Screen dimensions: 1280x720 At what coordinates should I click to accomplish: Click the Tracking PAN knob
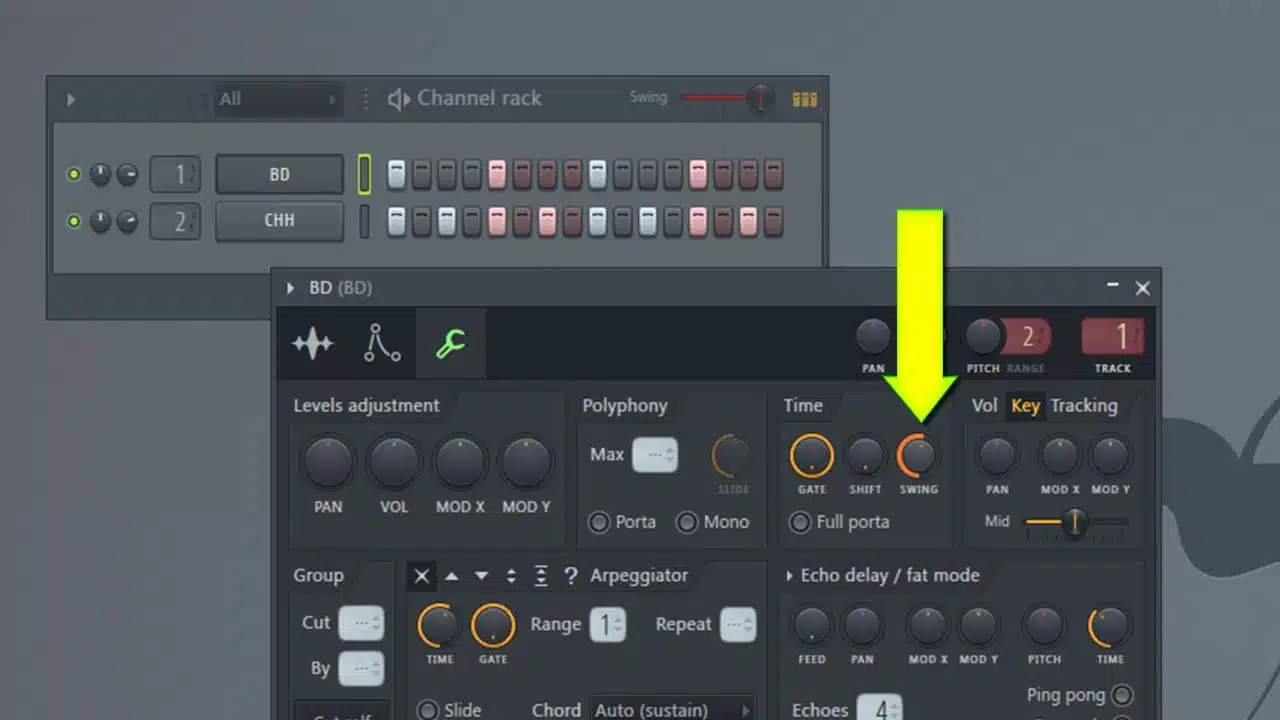coord(997,456)
